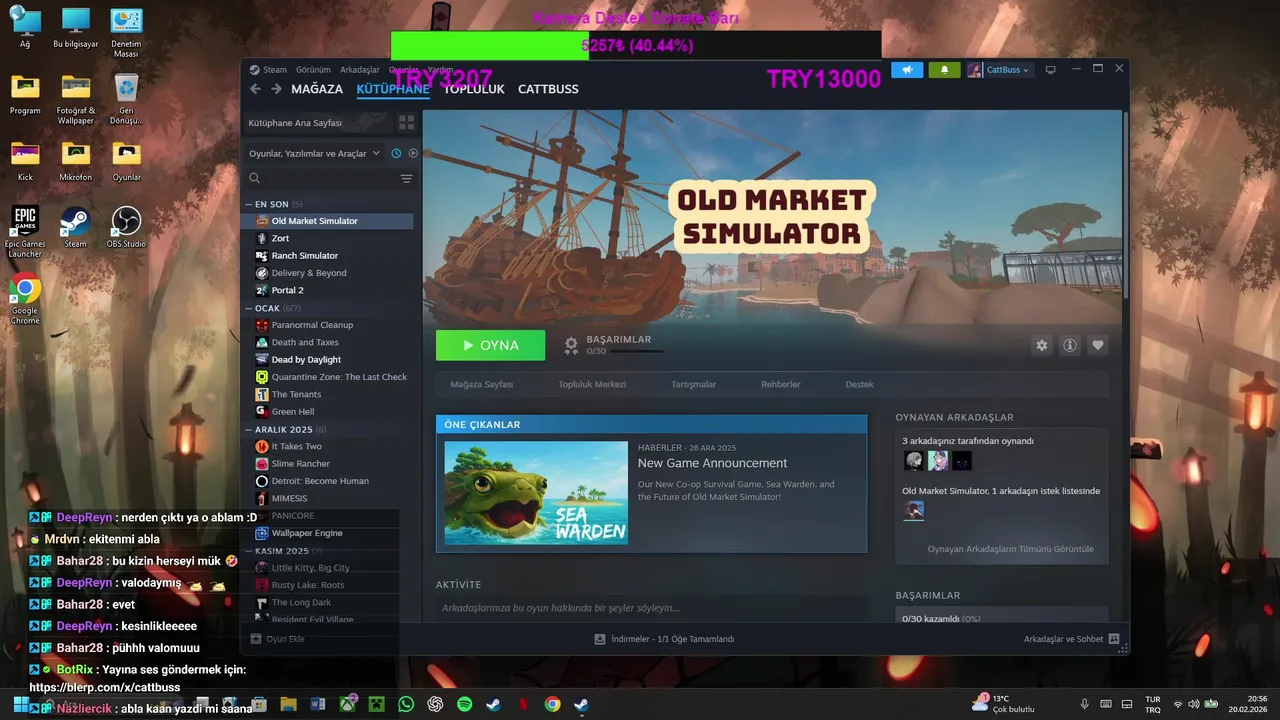Open the game settings gear icon

pyautogui.click(x=1042, y=345)
